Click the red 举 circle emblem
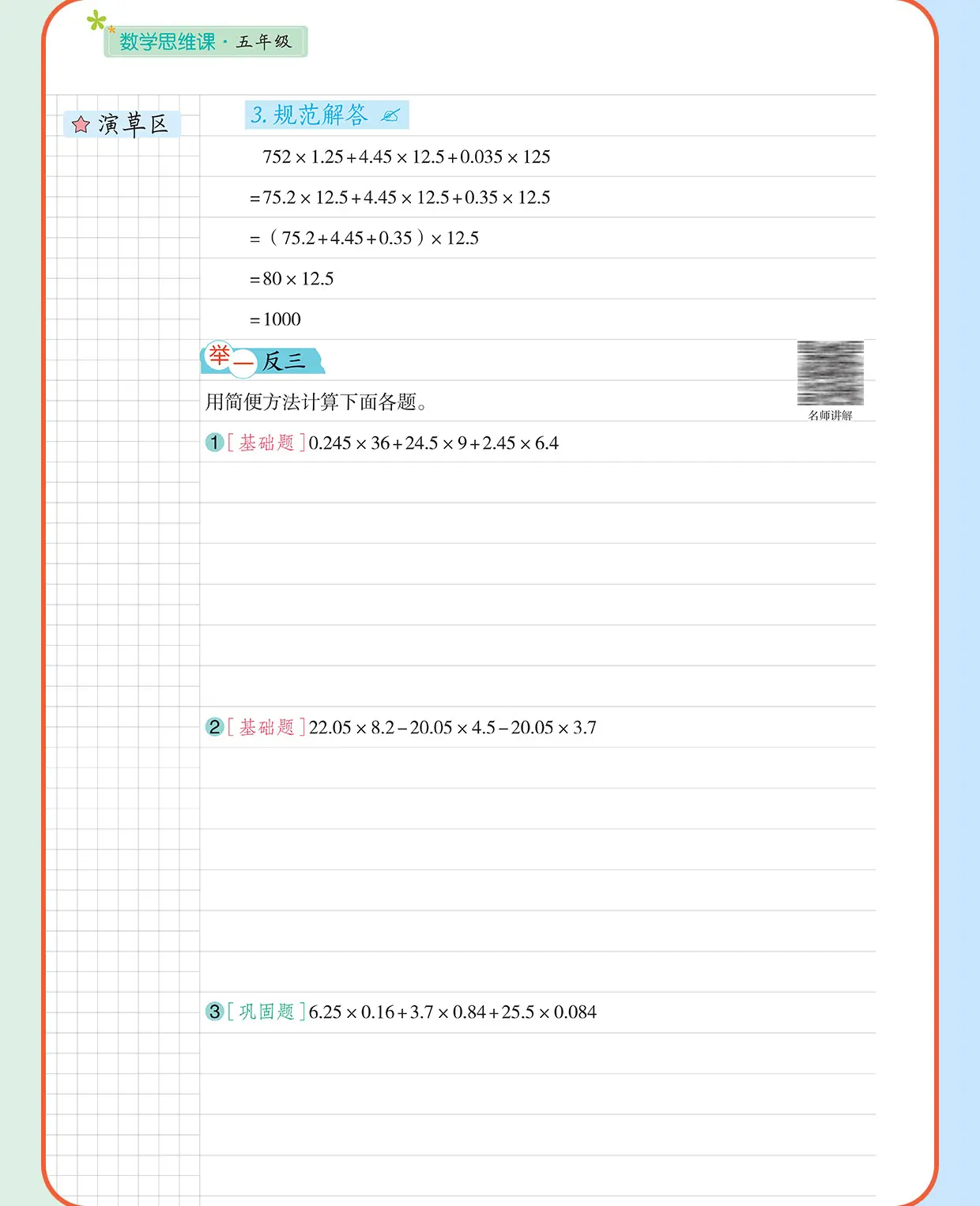The width and height of the screenshot is (980, 1206). click(x=219, y=356)
